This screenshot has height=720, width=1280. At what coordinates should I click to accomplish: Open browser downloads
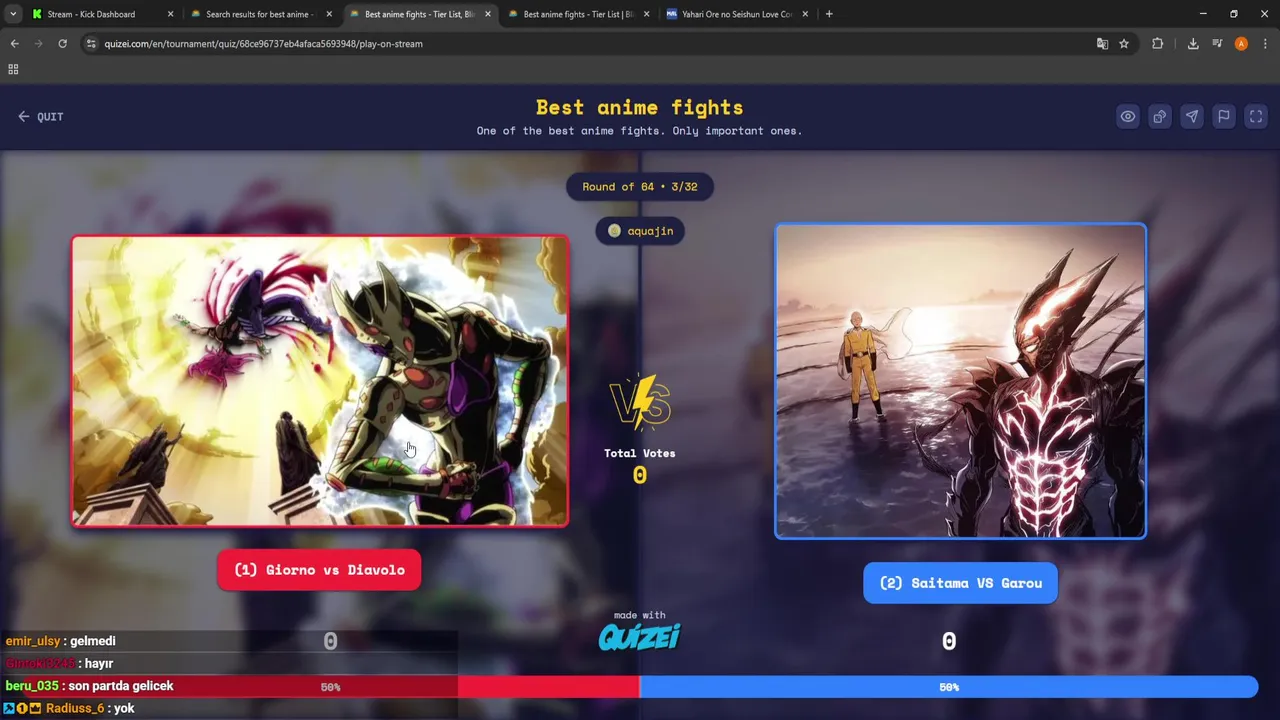1193,44
